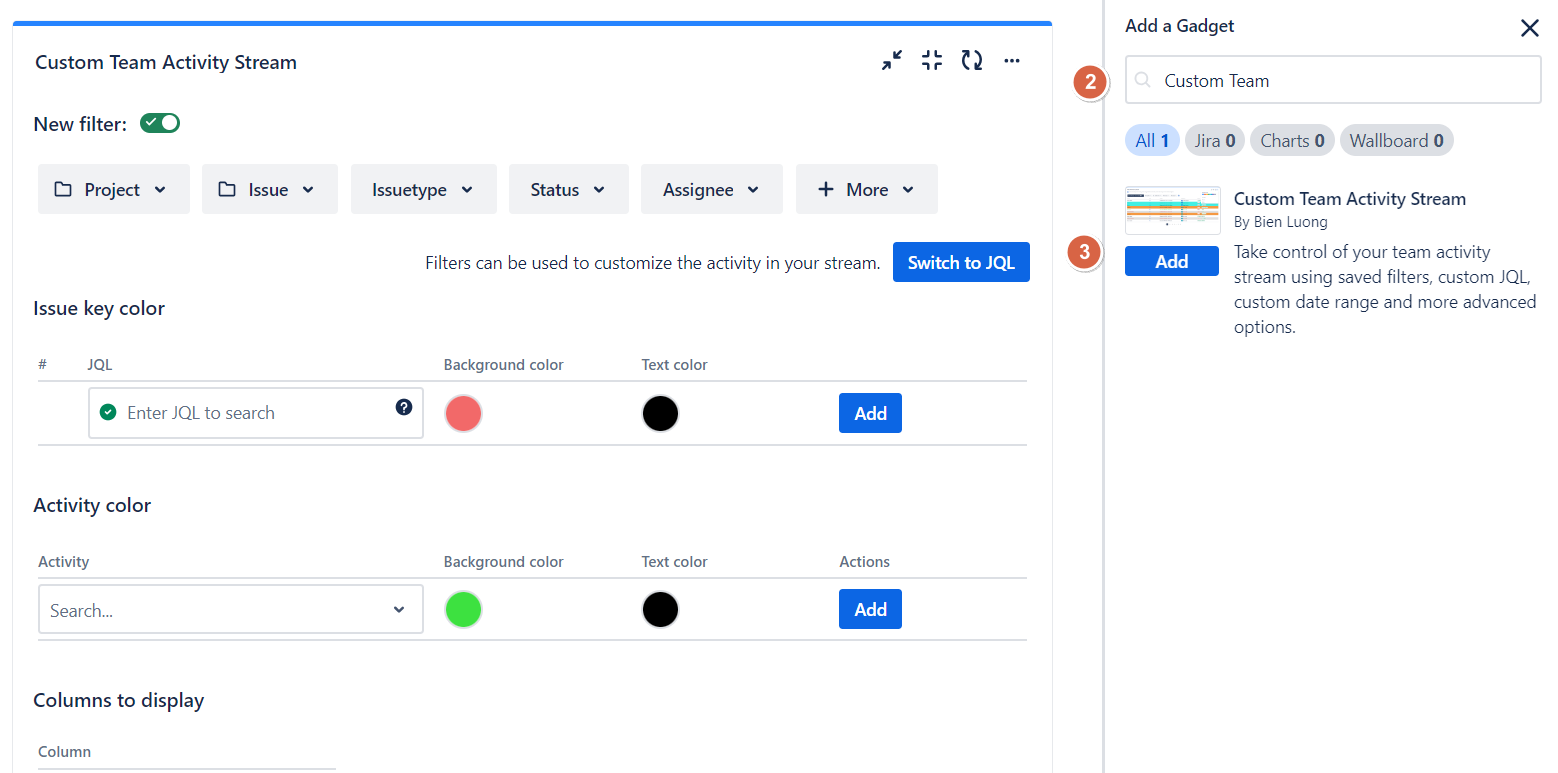This screenshot has height=773, width=1558.
Task: Click the minimize gadget arrows icon
Action: click(x=891, y=61)
